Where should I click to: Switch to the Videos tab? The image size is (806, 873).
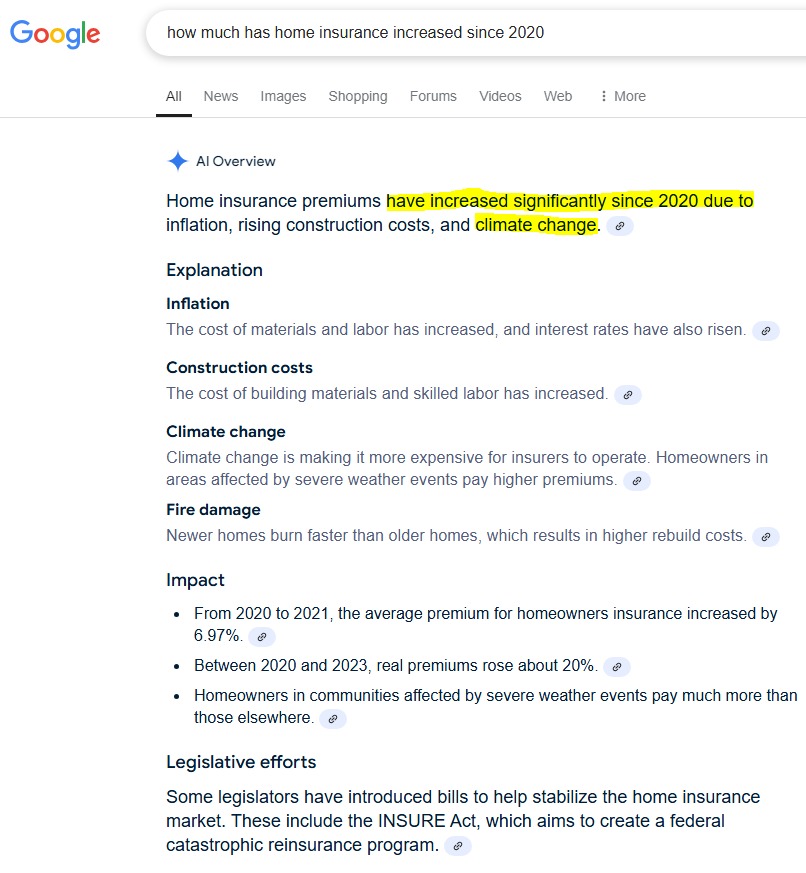(500, 96)
